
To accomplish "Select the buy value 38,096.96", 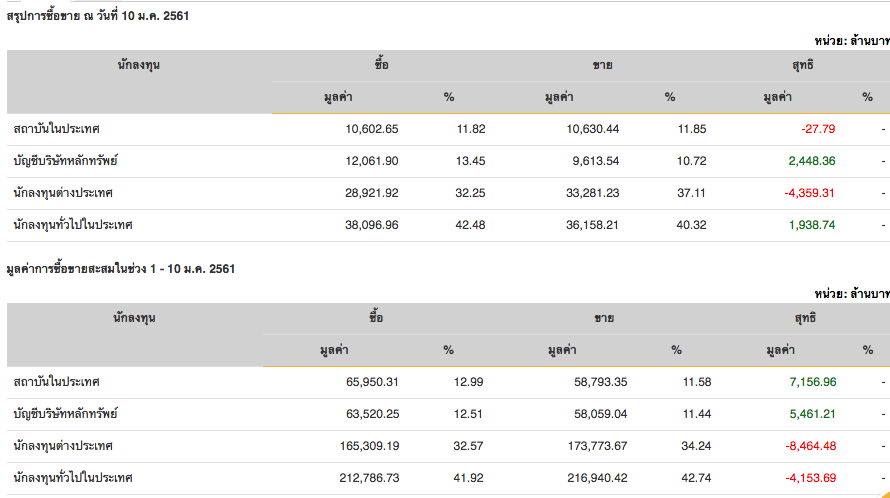I will (x=371, y=225).
